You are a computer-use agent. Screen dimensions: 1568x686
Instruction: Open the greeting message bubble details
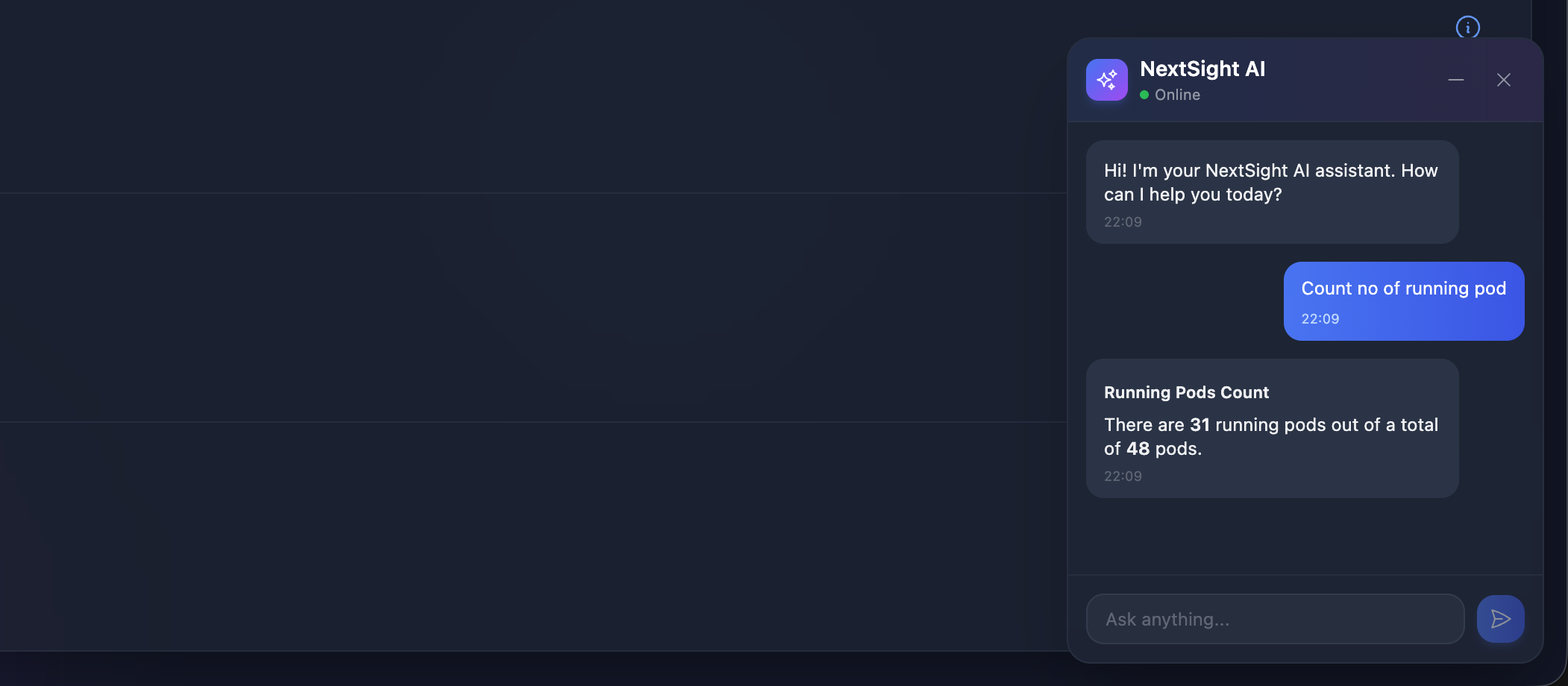pos(1270,192)
